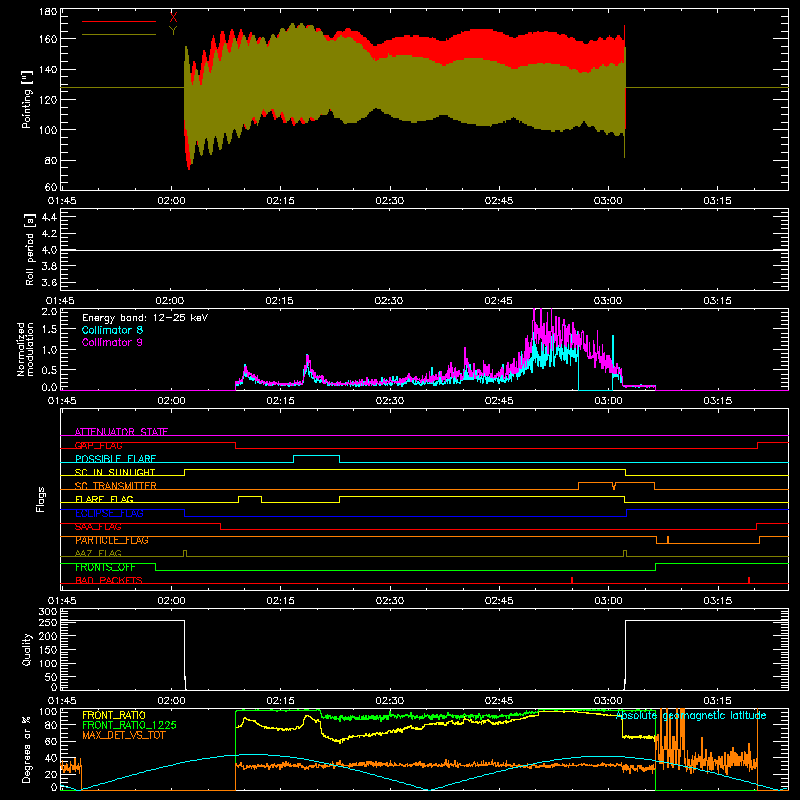800x800 pixels.
Task: Click the Roll period [s] axis title
Action: 29,249
